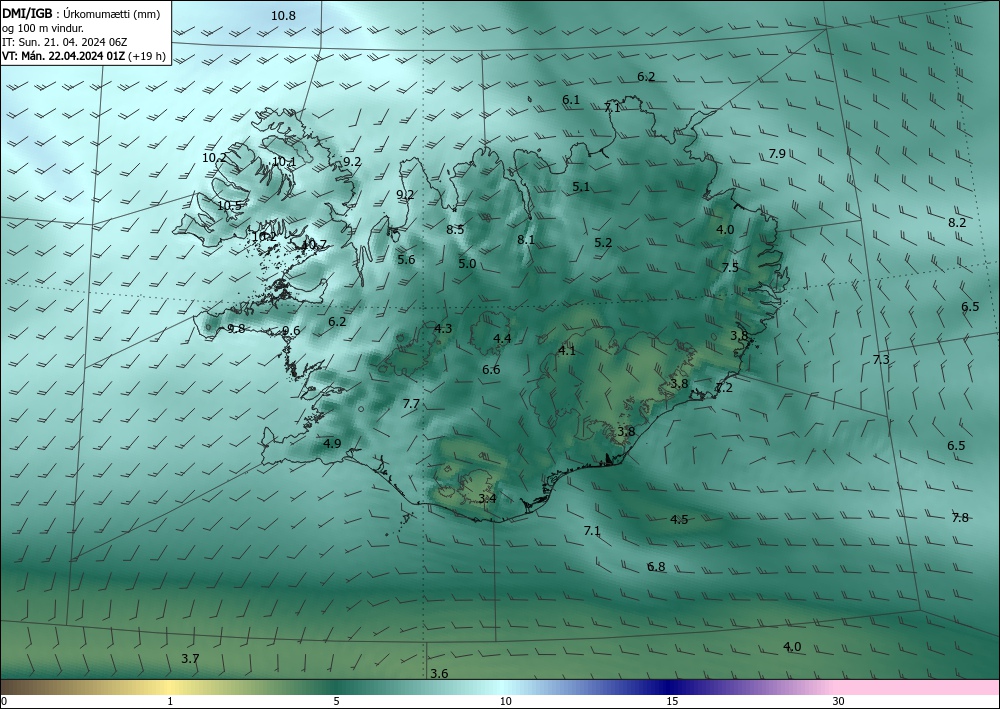
Task: Click the '5' label on the color scale
Action: click(x=336, y=701)
